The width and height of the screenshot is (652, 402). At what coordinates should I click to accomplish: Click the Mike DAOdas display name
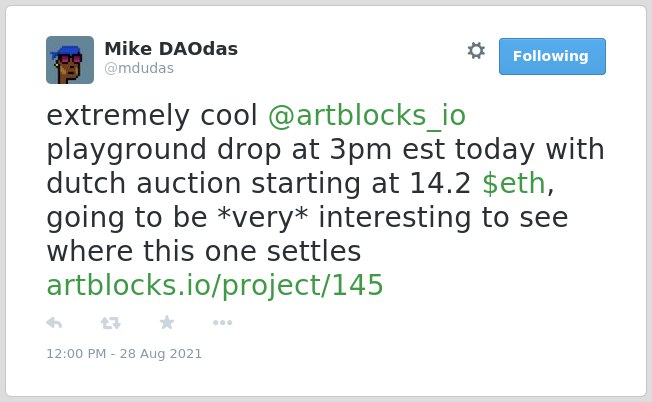171,49
